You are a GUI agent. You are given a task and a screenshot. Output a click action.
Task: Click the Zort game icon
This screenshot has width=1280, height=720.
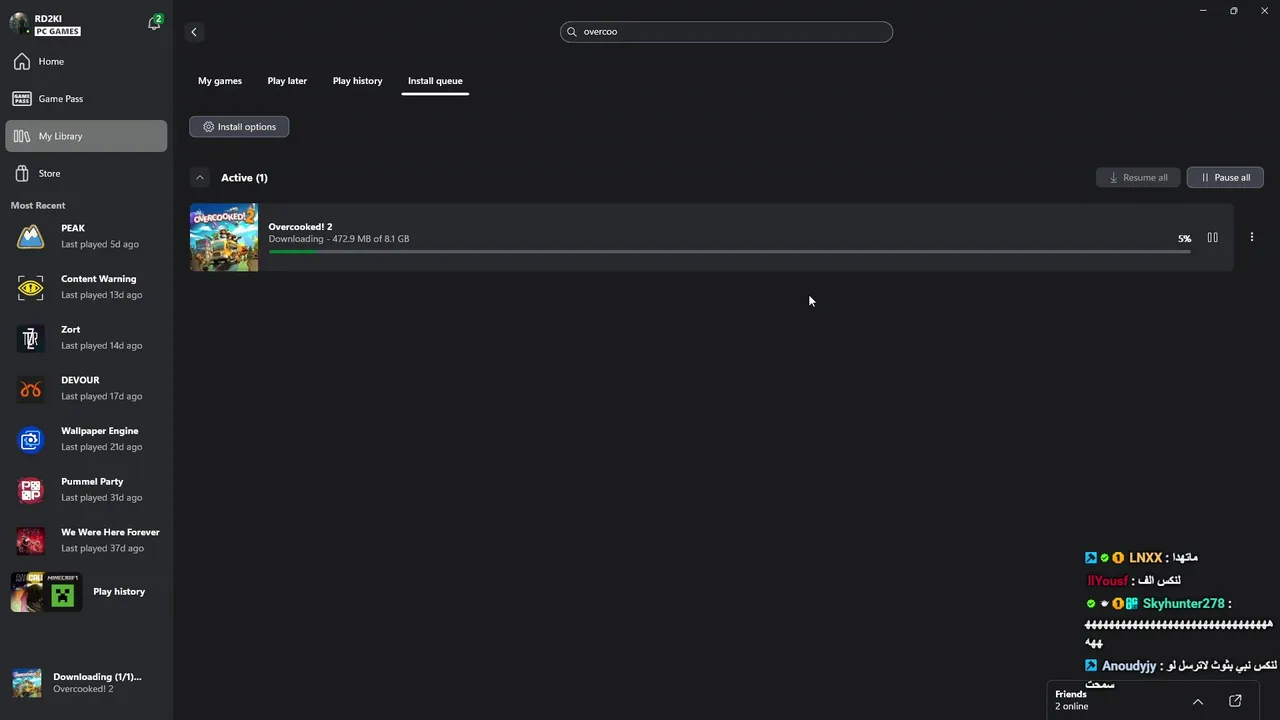coord(31,338)
